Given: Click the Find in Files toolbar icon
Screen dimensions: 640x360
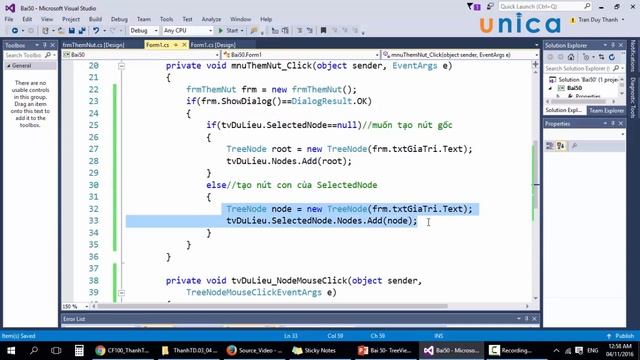Looking at the screenshot, I should [254, 31].
